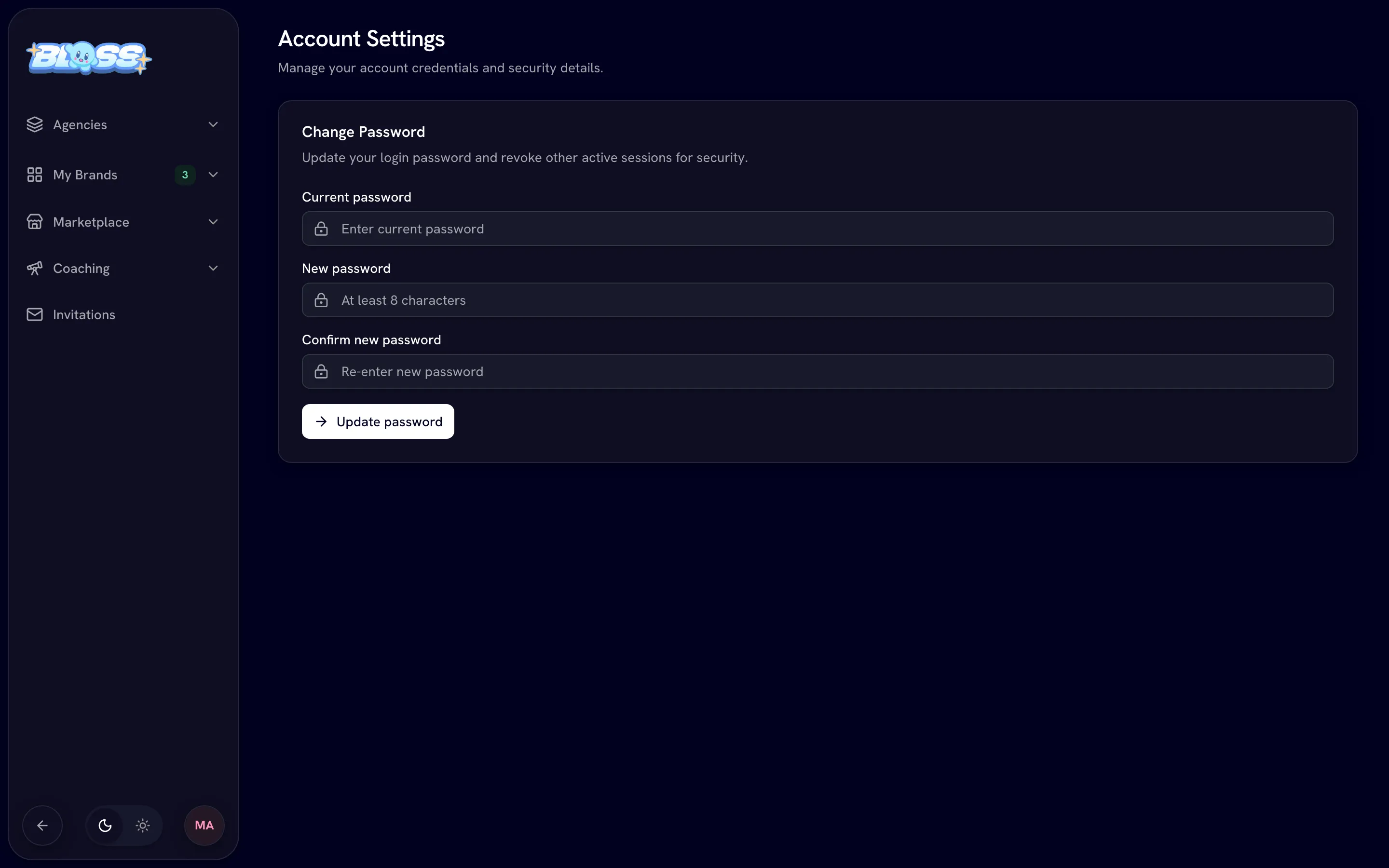Open the My Brands menu item

[x=123, y=175]
